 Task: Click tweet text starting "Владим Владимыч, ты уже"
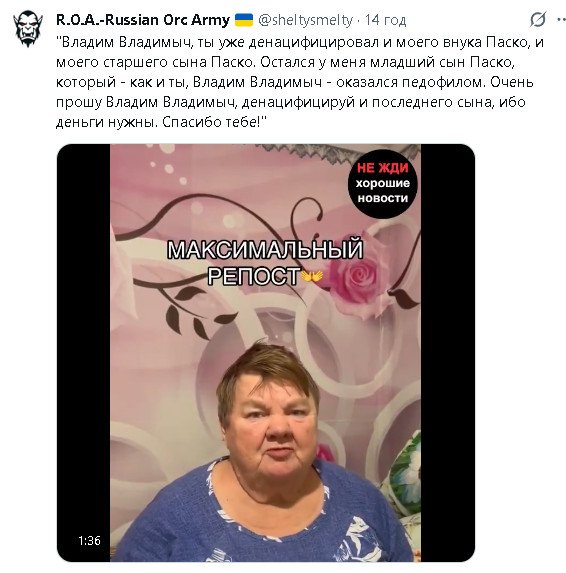pyautogui.click(x=300, y=42)
